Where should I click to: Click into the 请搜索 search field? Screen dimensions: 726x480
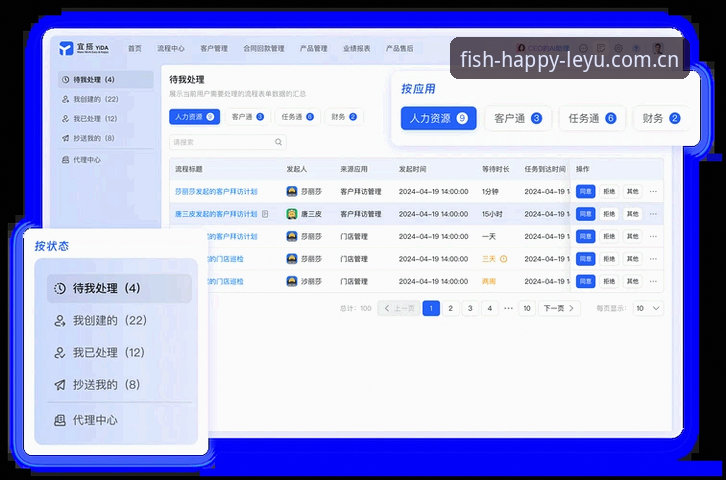coord(228,142)
